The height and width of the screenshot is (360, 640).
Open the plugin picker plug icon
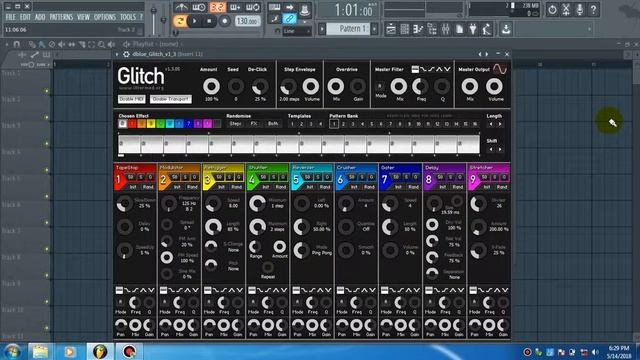(473, 29)
